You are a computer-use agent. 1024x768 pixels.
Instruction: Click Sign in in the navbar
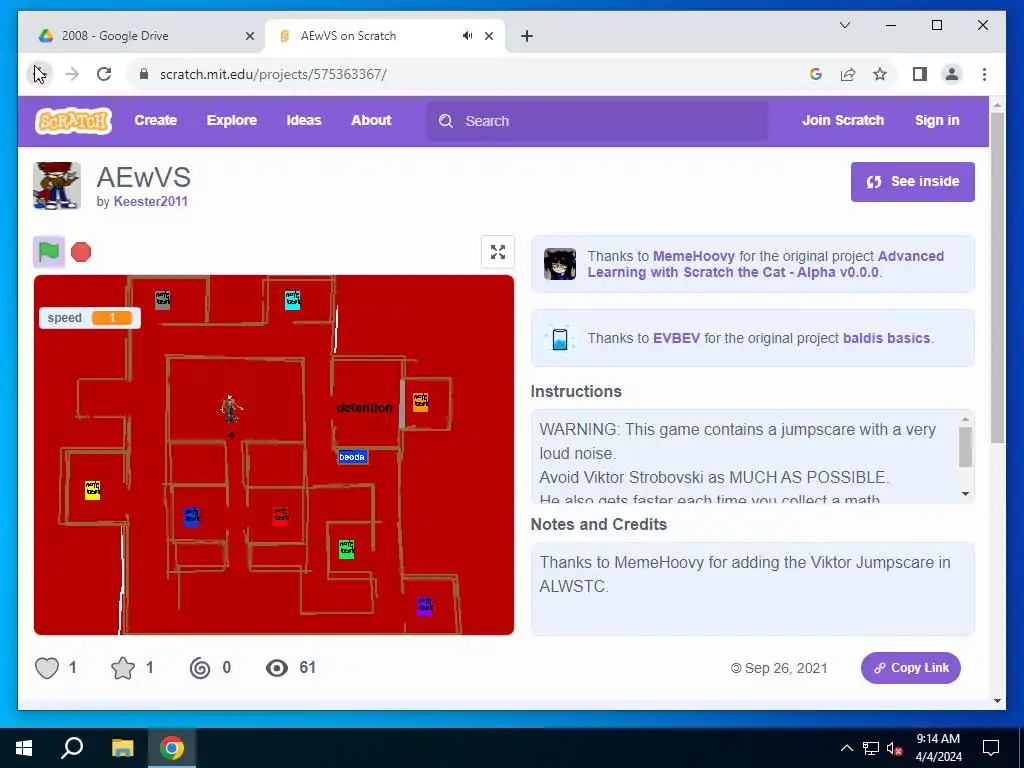click(x=937, y=120)
